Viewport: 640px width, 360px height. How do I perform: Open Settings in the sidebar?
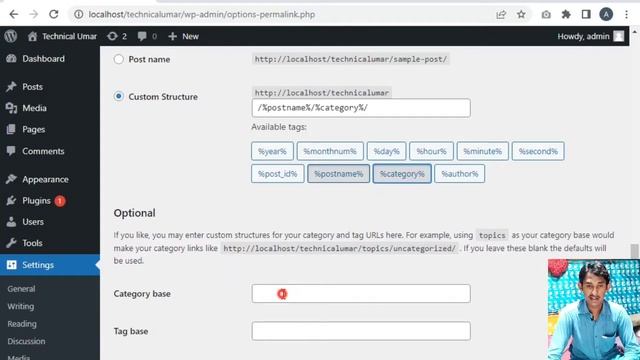click(x=50, y=265)
